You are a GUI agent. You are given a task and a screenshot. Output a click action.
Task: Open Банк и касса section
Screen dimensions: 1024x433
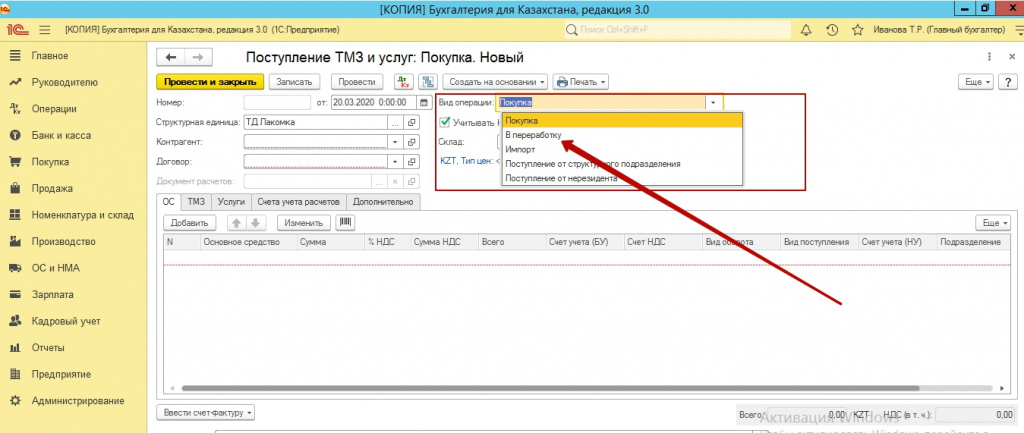(61, 135)
